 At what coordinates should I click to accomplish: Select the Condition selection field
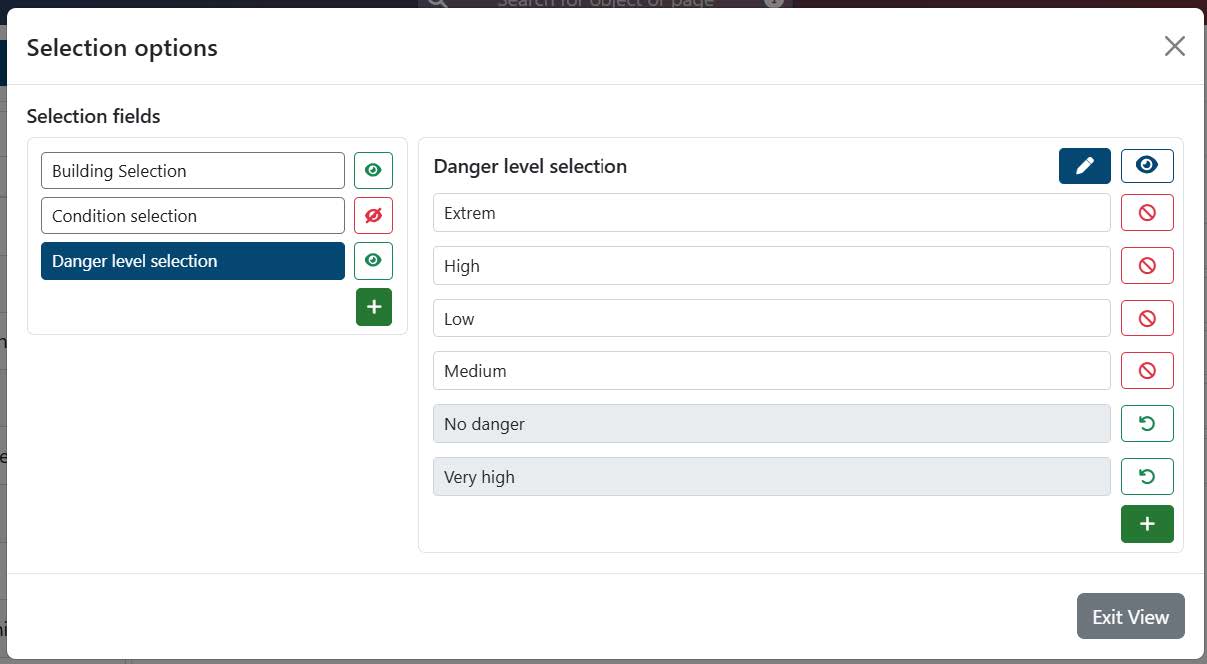point(192,216)
